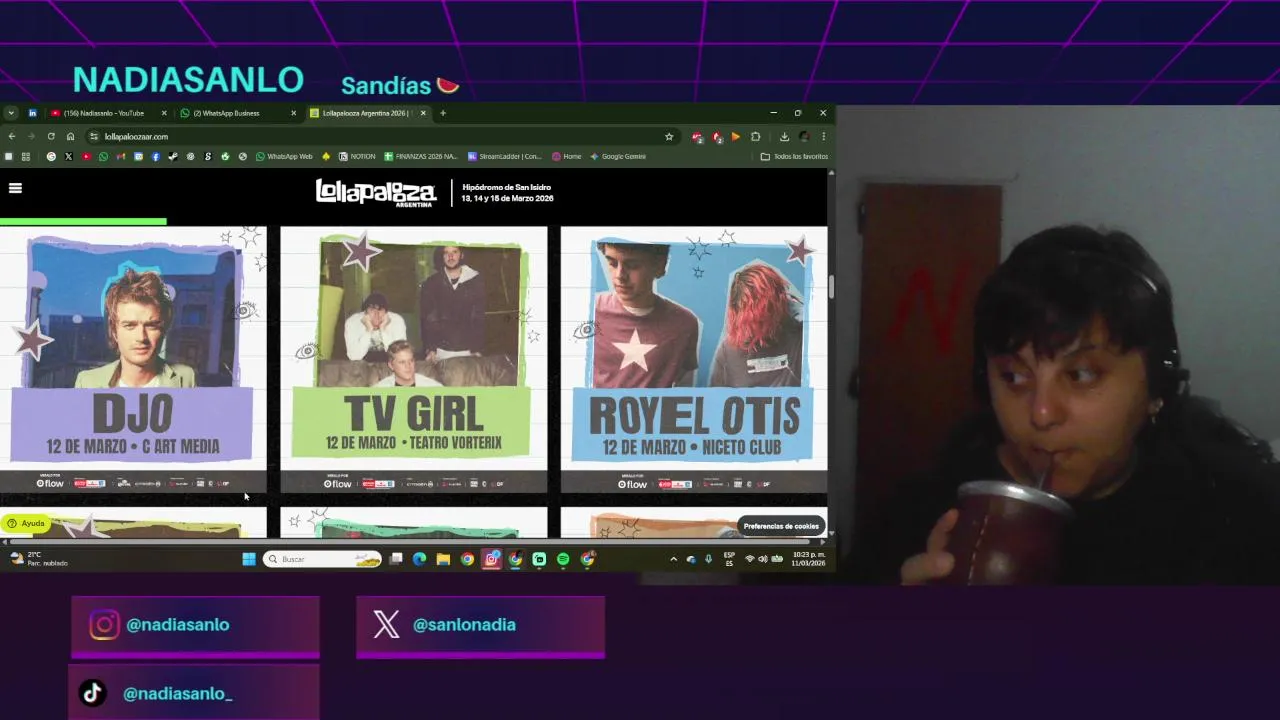Open the Steam bookmark icon

[173, 156]
